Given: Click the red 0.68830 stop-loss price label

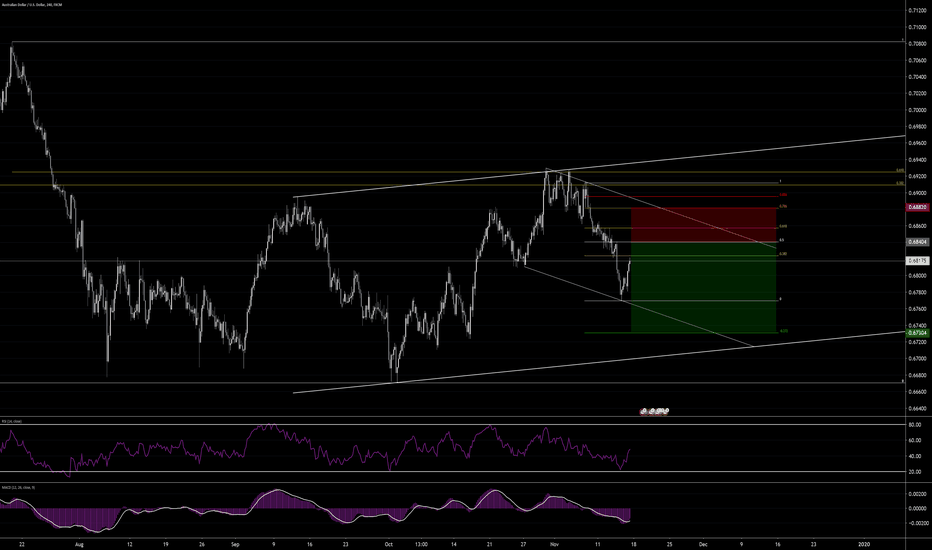Looking at the screenshot, I should tap(918, 208).
